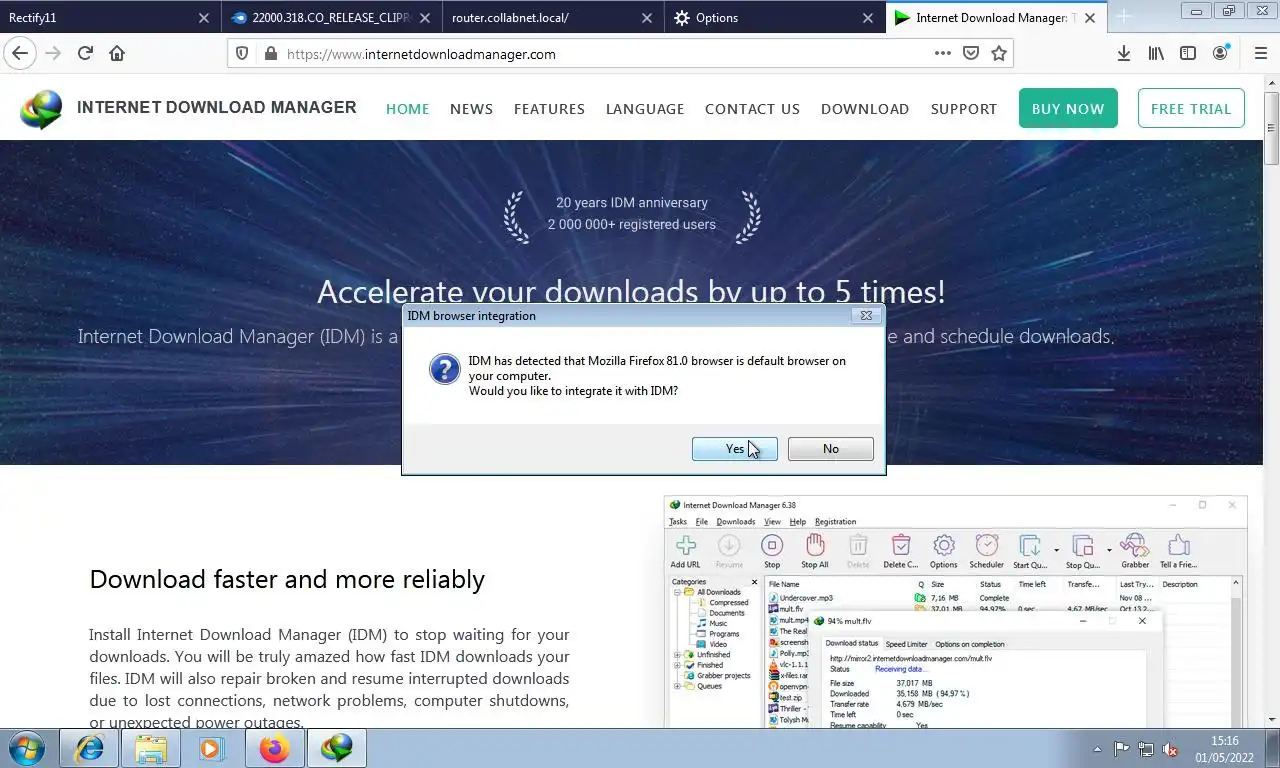Open the Windows Start orb
The image size is (1280, 768).
point(27,748)
